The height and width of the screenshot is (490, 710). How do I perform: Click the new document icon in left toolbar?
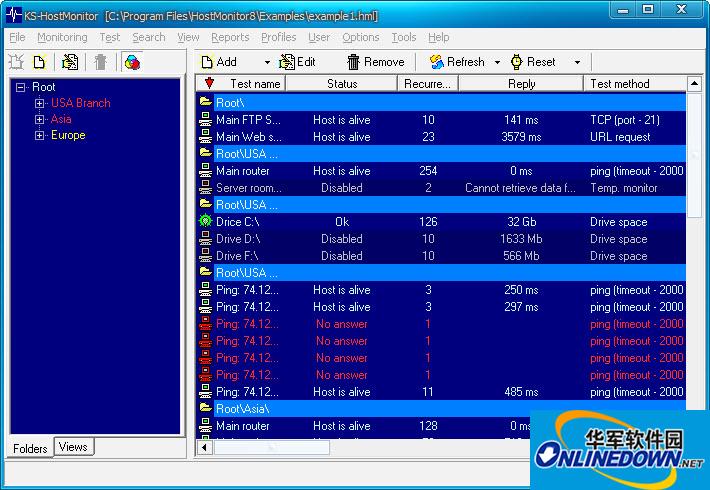(x=39, y=62)
